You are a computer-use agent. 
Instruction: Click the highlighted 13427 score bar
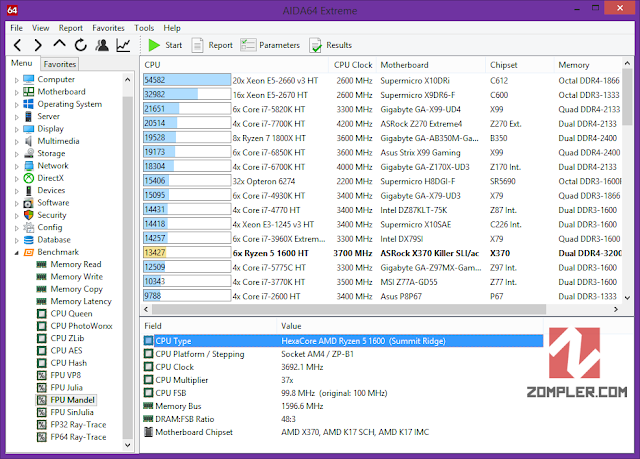pyautogui.click(x=187, y=253)
